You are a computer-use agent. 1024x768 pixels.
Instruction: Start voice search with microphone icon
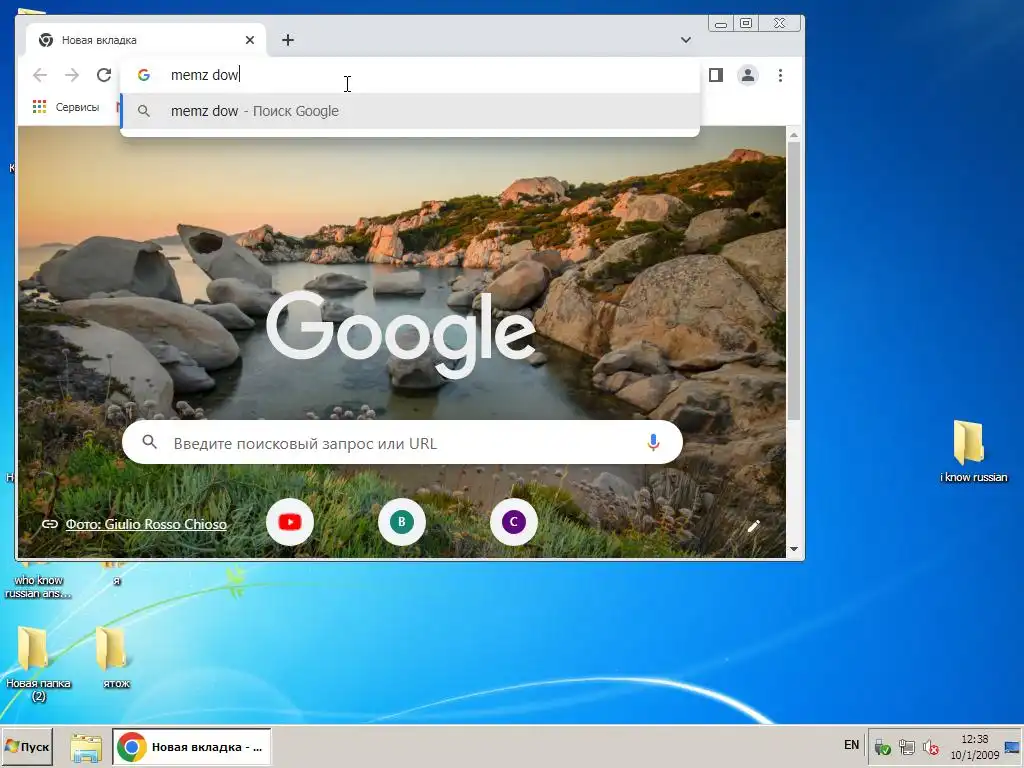pos(653,443)
